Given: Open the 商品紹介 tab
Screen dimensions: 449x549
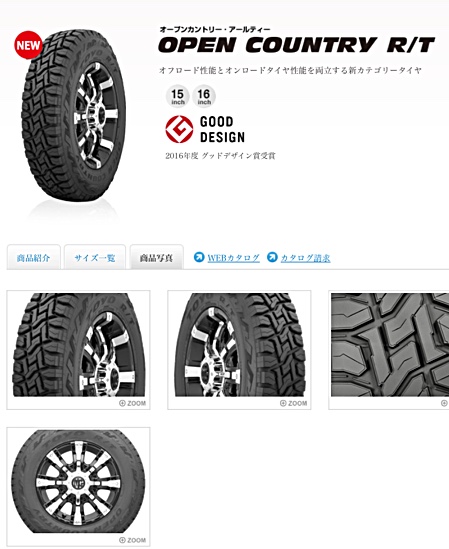Looking at the screenshot, I should 34,257.
